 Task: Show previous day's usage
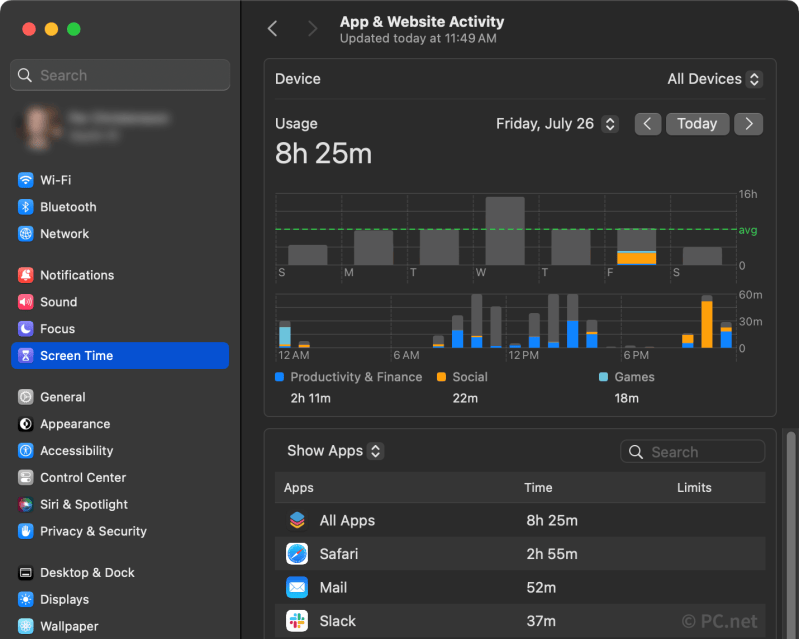[x=648, y=124]
